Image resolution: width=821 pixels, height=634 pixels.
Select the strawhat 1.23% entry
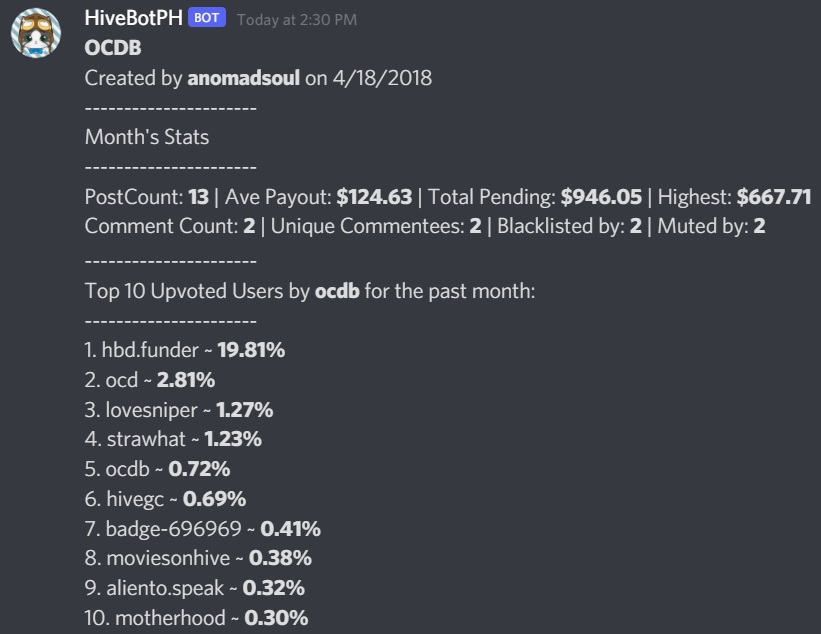(173, 439)
